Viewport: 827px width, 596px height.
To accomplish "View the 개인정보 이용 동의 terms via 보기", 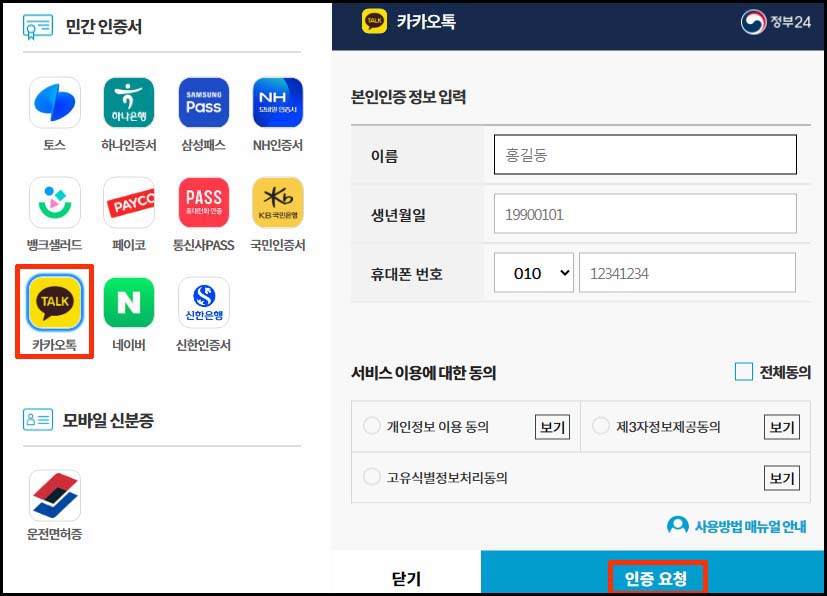I will pyautogui.click(x=553, y=427).
